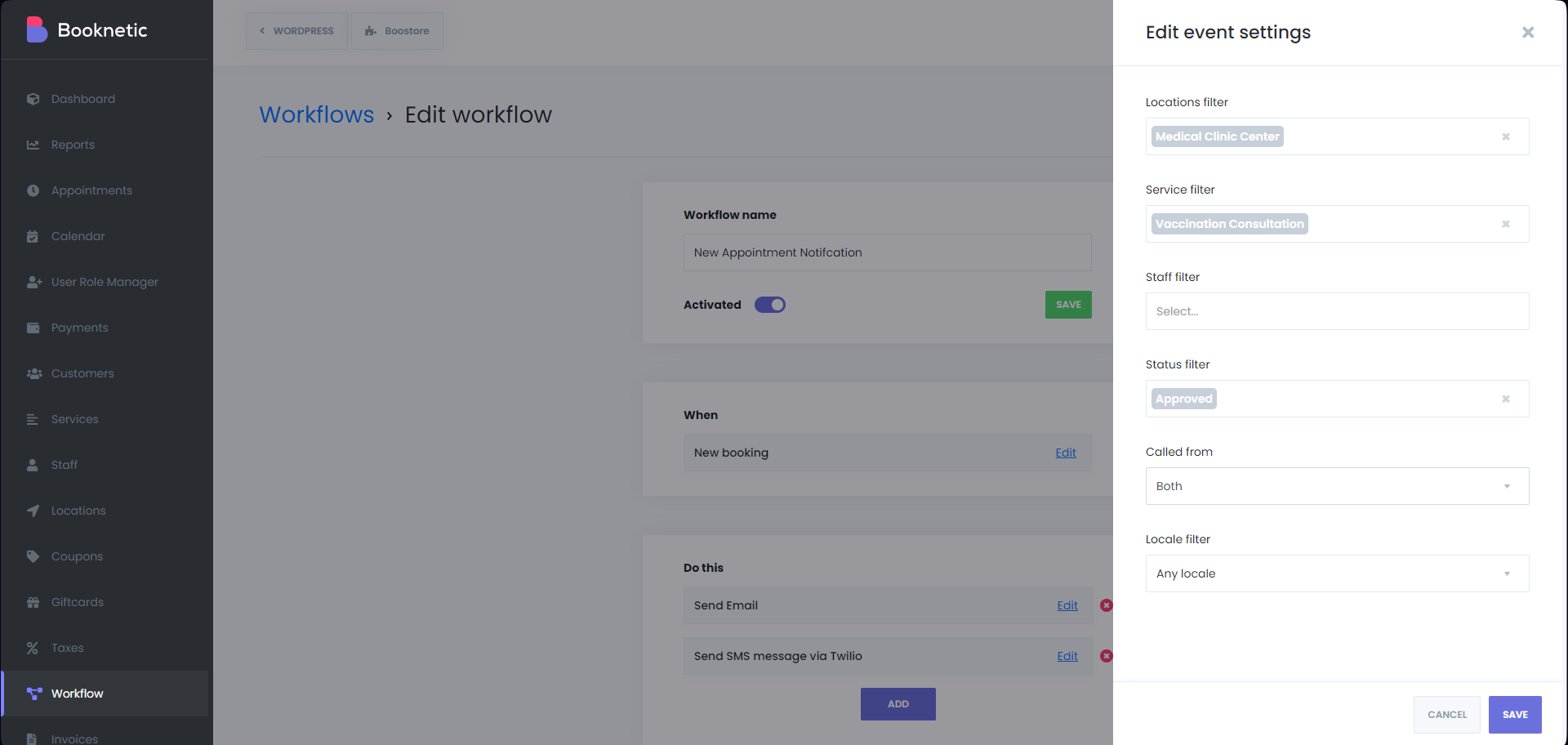Screen dimensions: 1568x745
Task: Go to Workflow menu item
Action: pyautogui.click(x=105, y=694)
